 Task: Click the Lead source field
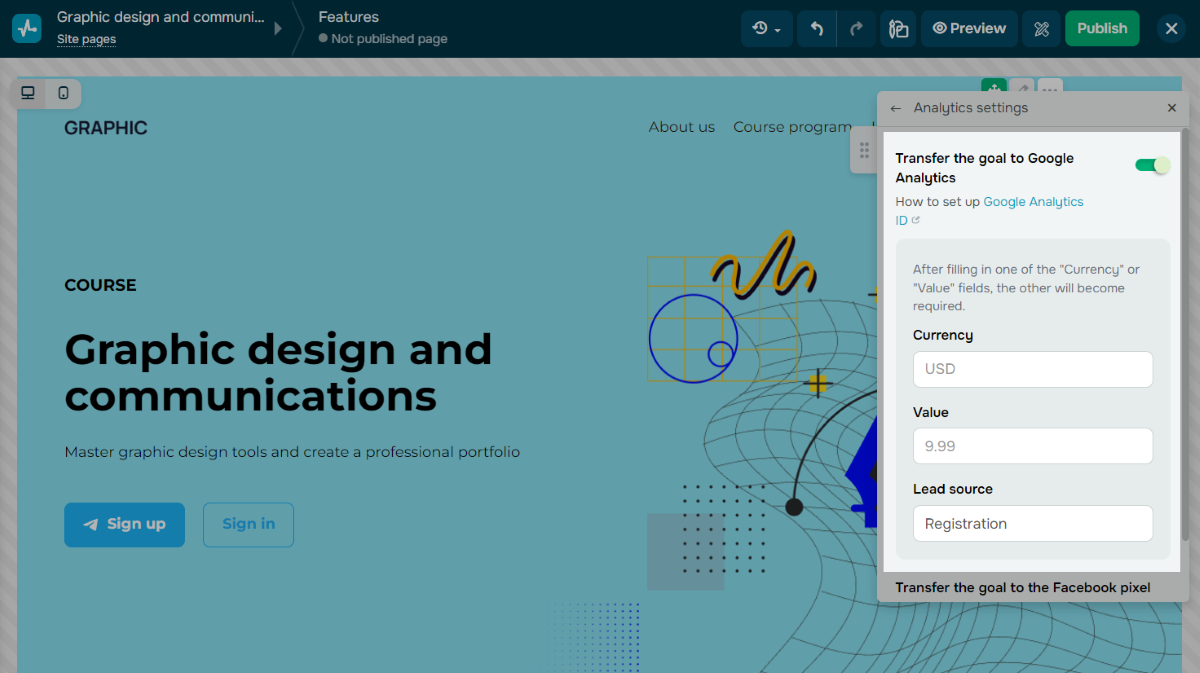1032,524
